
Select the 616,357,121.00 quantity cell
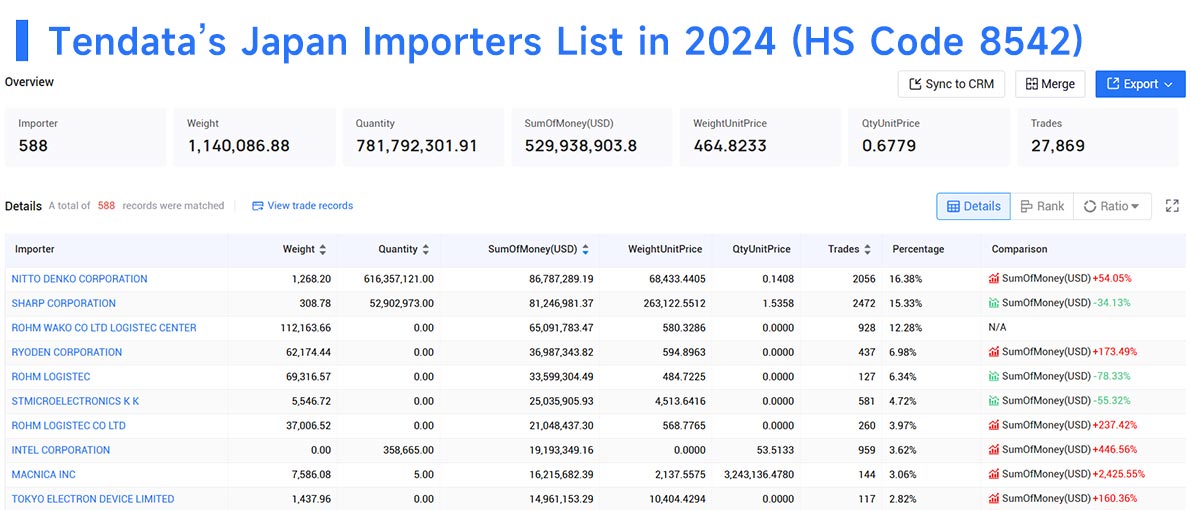[x=398, y=279]
